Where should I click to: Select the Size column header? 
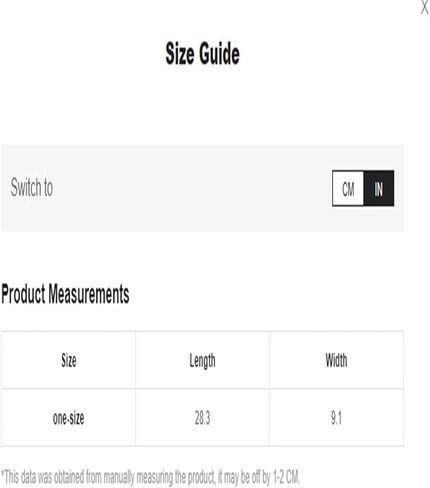69,360
